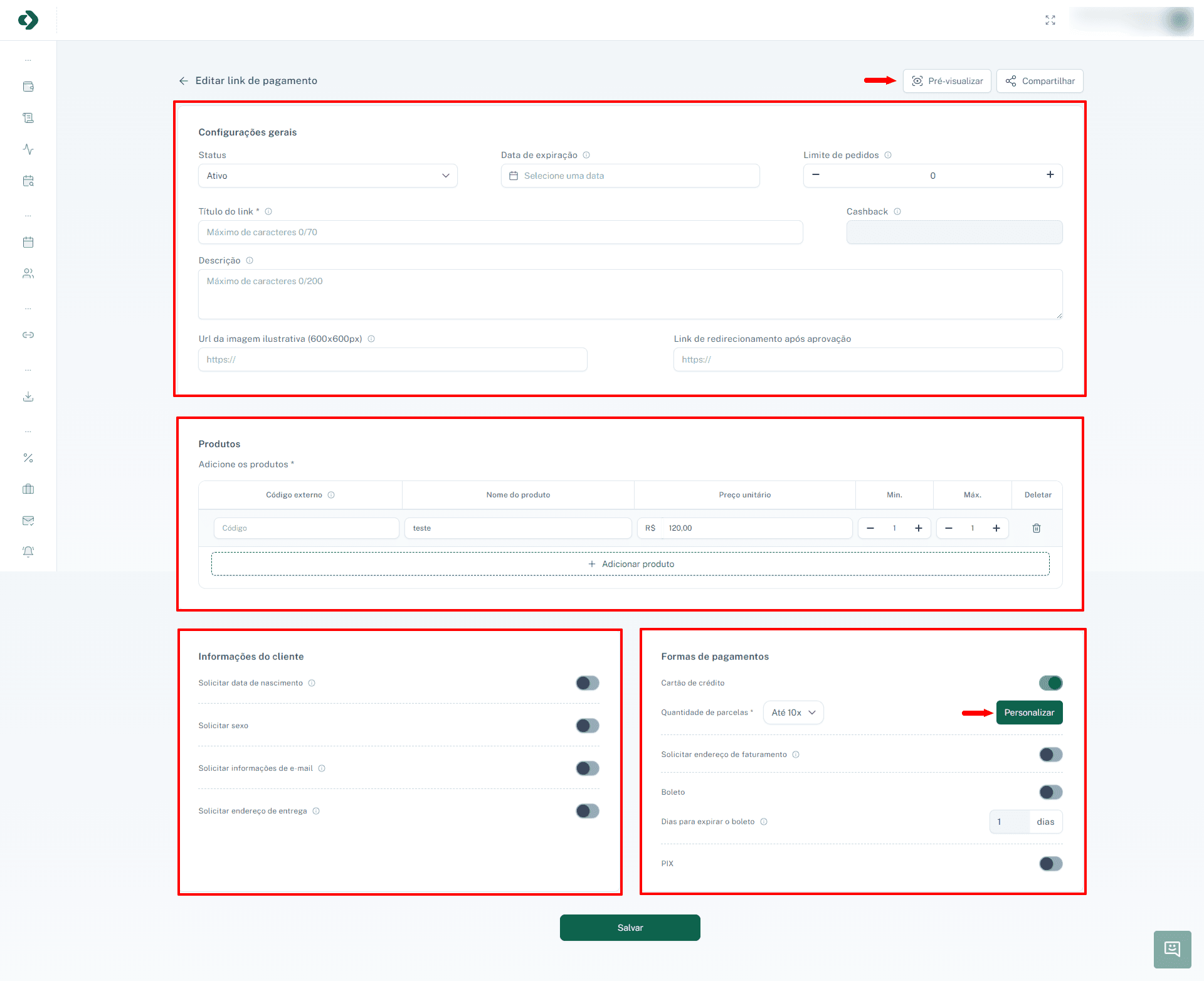This screenshot has width=1204, height=981.
Task: Enable Solicitar data de nascimento toggle
Action: pos(587,683)
